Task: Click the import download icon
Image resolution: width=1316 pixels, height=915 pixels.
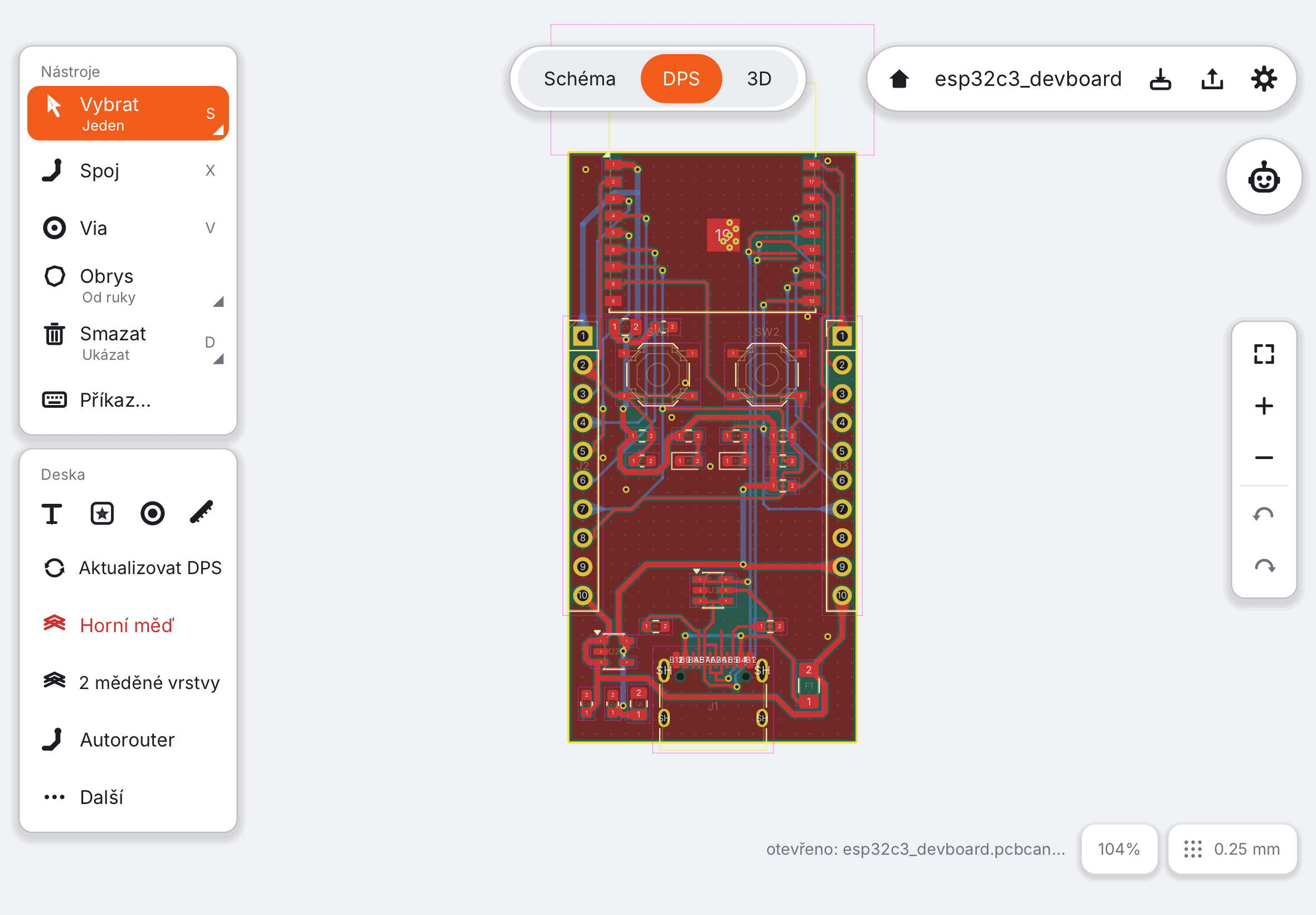Action: click(x=1160, y=79)
